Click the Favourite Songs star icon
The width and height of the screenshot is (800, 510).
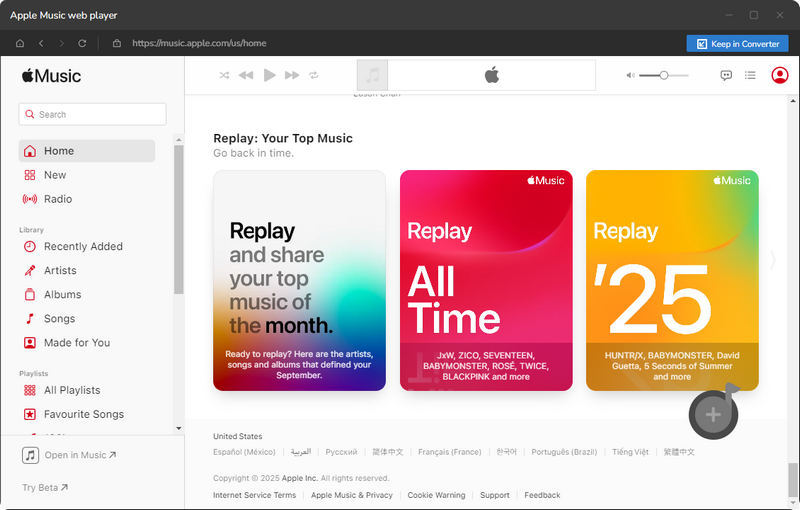pyautogui.click(x=30, y=414)
